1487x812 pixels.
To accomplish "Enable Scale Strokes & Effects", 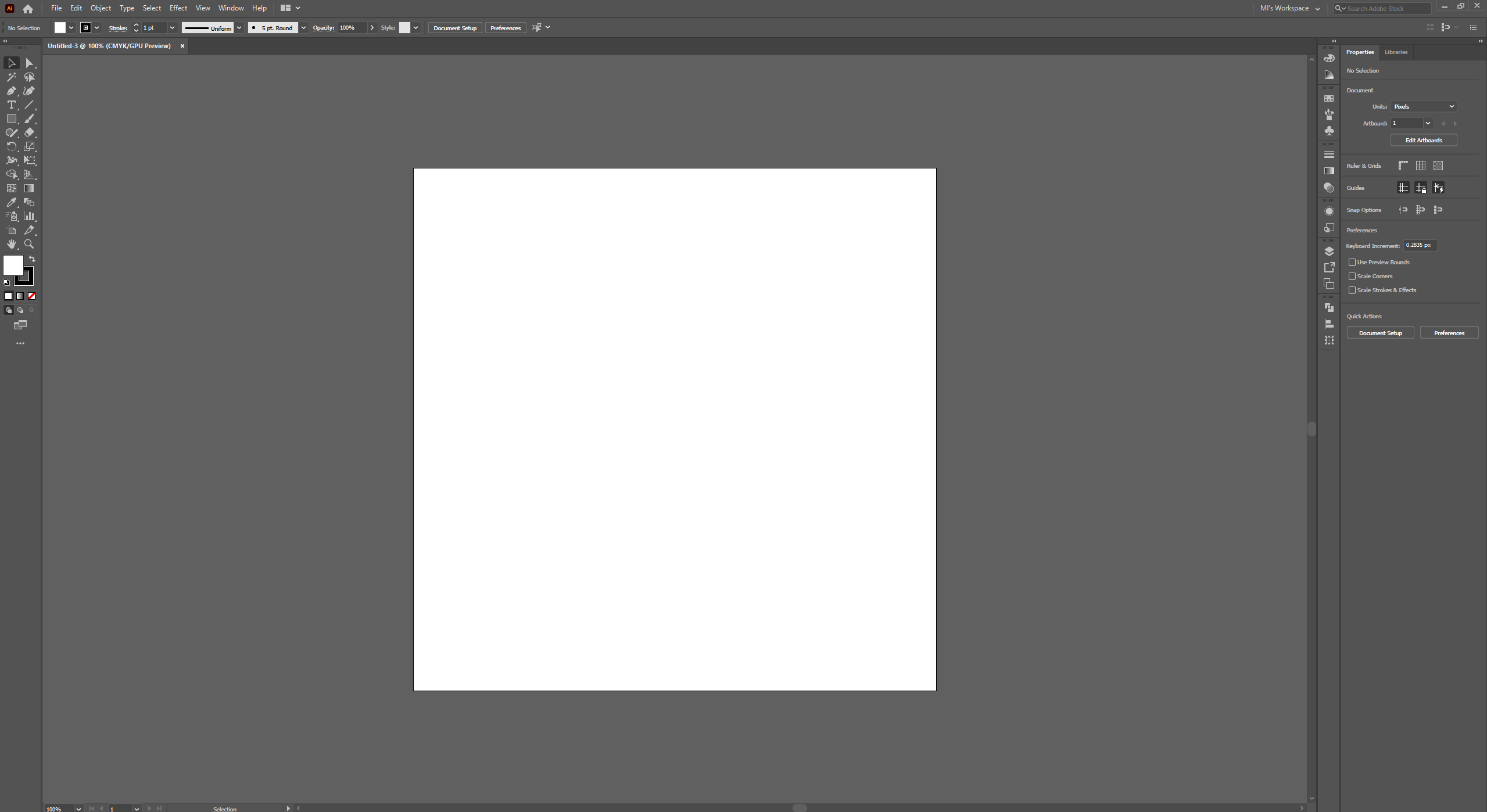I will click(x=1352, y=290).
